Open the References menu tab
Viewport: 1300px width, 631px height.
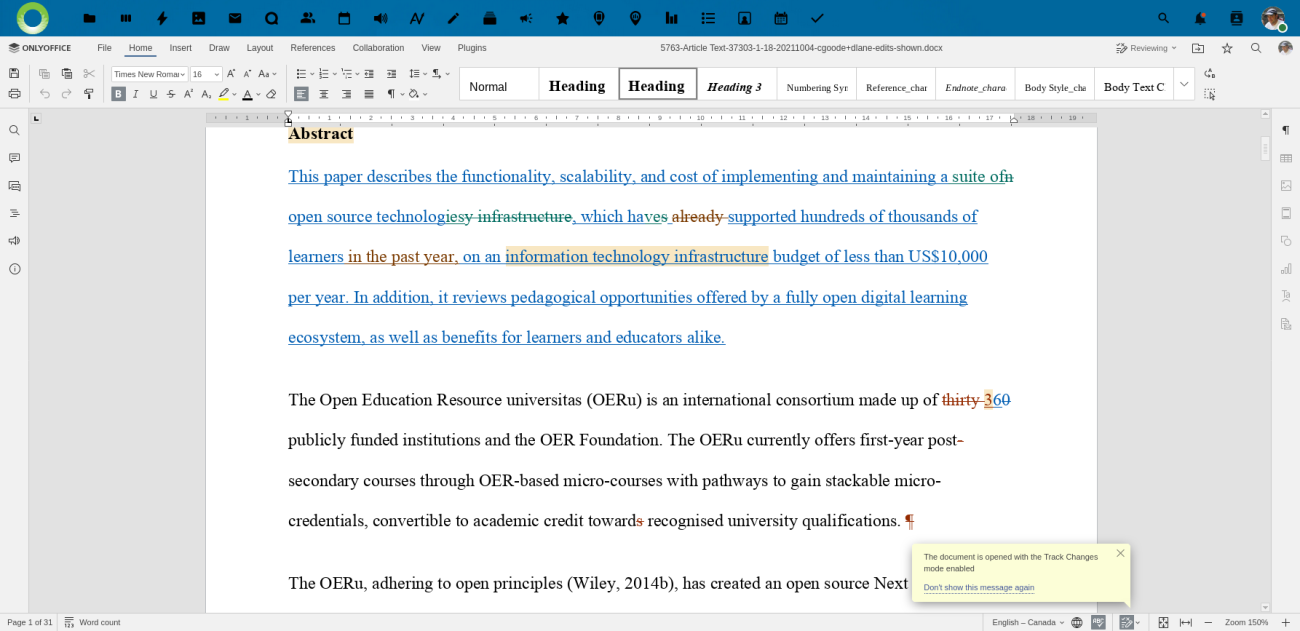point(313,48)
